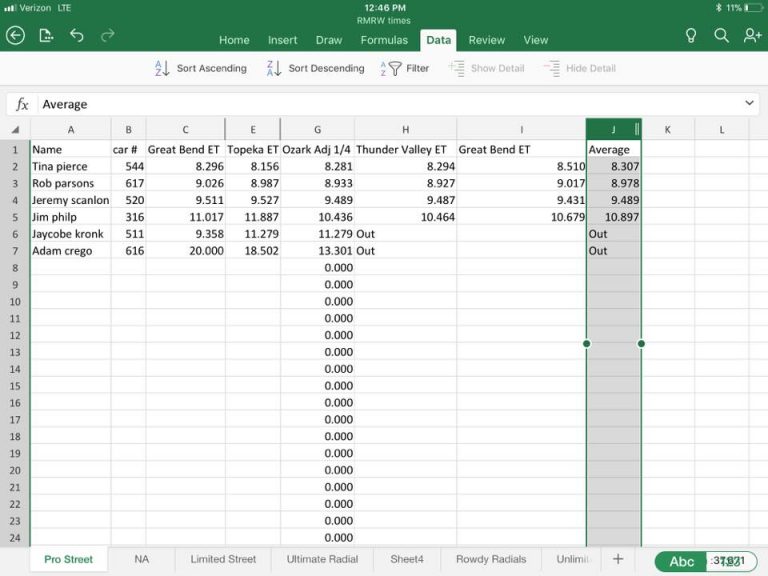The image size is (768, 576).
Task: Tap the share with people icon
Action: pos(752,35)
